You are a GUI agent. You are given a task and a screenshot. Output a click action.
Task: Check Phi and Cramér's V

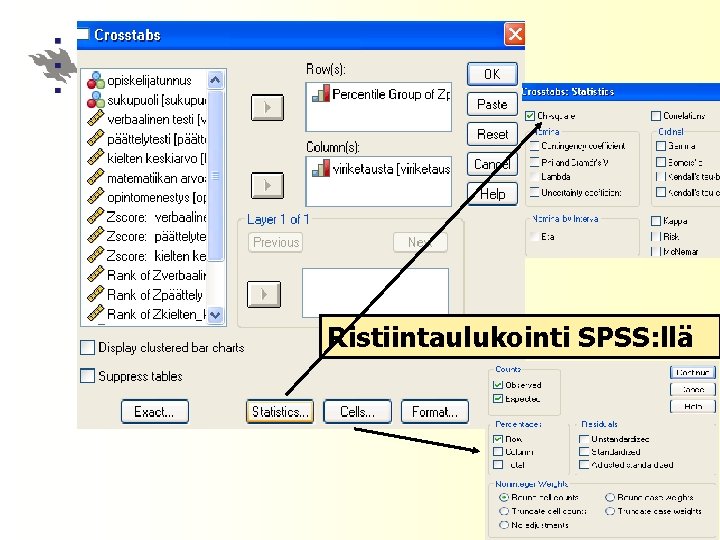(x=534, y=162)
